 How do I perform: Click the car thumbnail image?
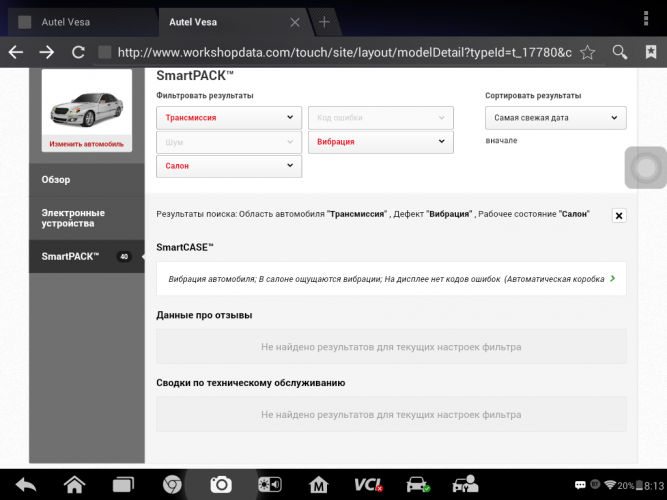[x=87, y=109]
